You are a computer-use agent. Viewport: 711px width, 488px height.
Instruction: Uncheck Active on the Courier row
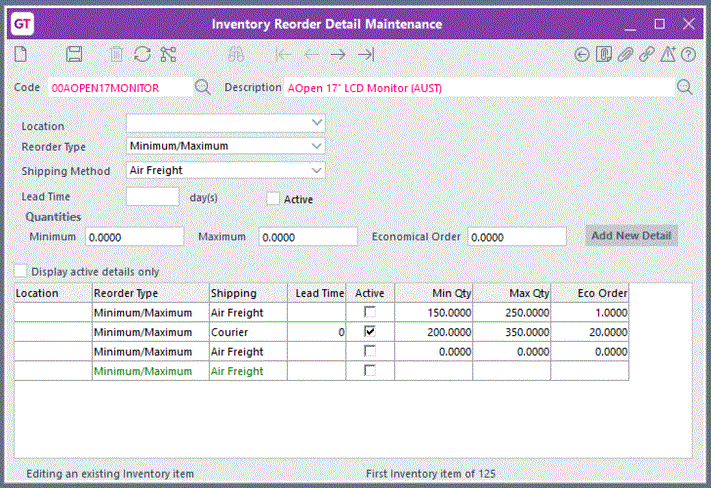click(x=371, y=331)
